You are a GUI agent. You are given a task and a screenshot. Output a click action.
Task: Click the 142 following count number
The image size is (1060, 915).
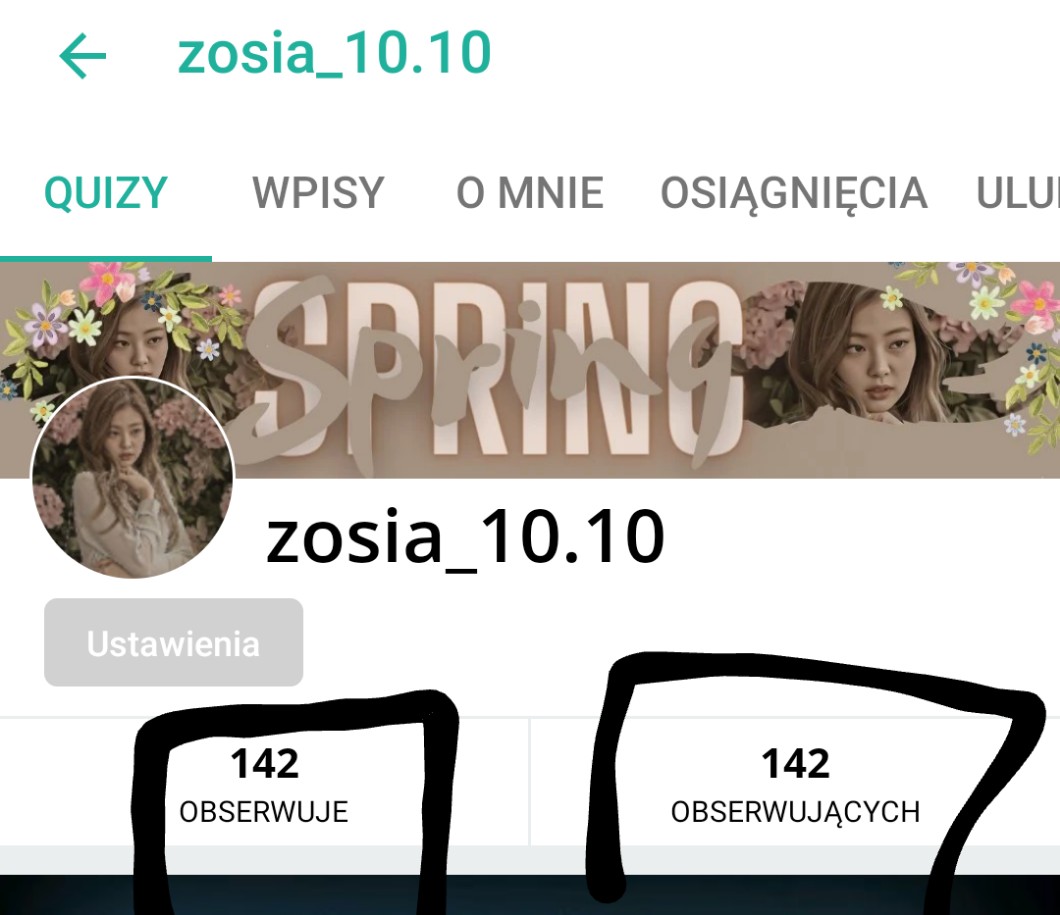(x=264, y=764)
